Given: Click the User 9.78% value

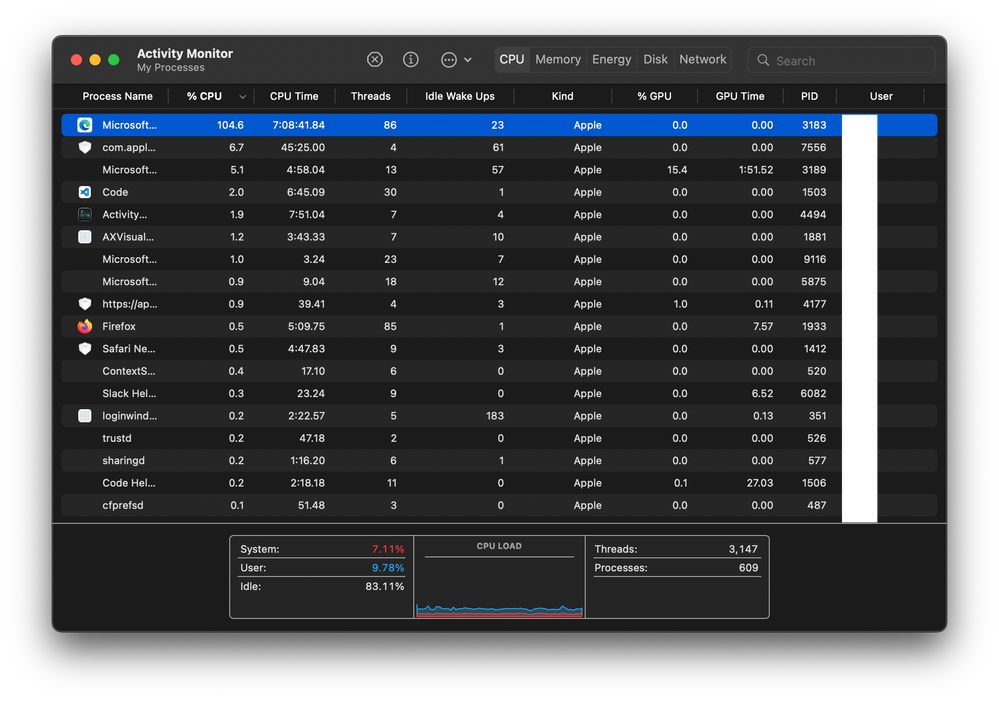Looking at the screenshot, I should pyautogui.click(x=388, y=567).
